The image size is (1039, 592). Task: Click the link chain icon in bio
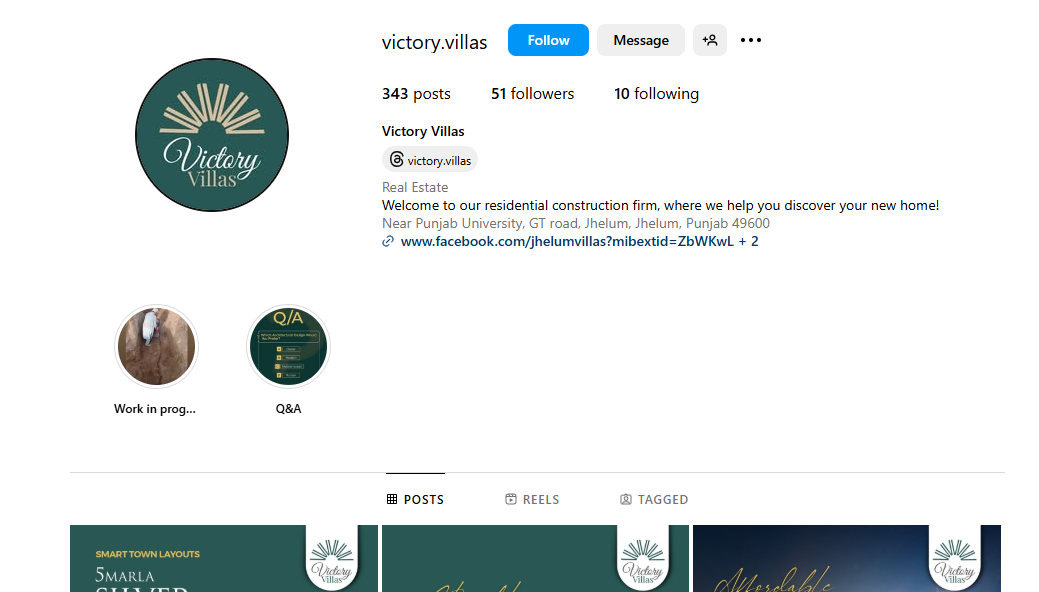pos(388,241)
